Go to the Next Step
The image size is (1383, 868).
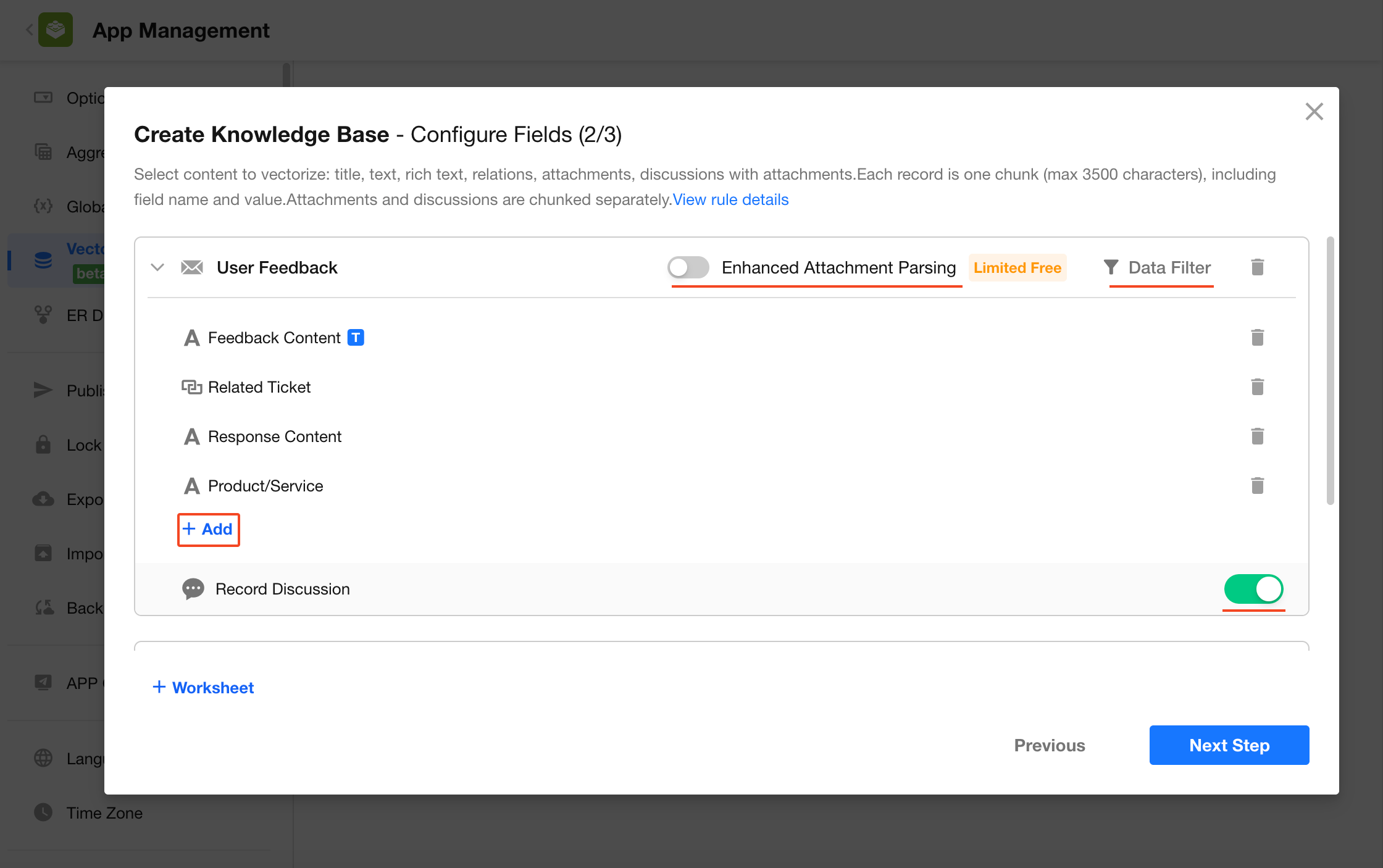(x=1229, y=745)
